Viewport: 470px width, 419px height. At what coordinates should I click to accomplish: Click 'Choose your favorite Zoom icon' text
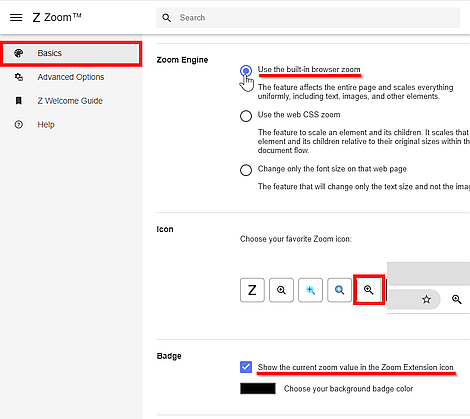296,239
